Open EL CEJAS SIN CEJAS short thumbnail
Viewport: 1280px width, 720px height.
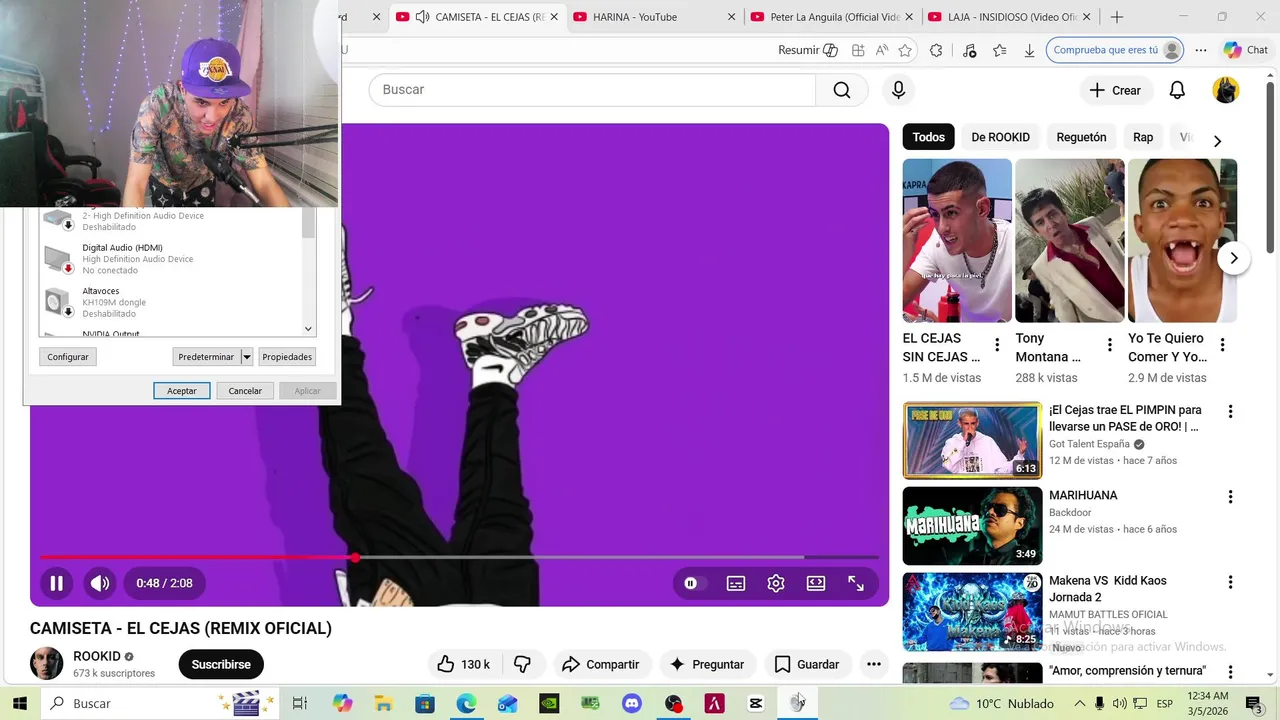[x=957, y=240]
